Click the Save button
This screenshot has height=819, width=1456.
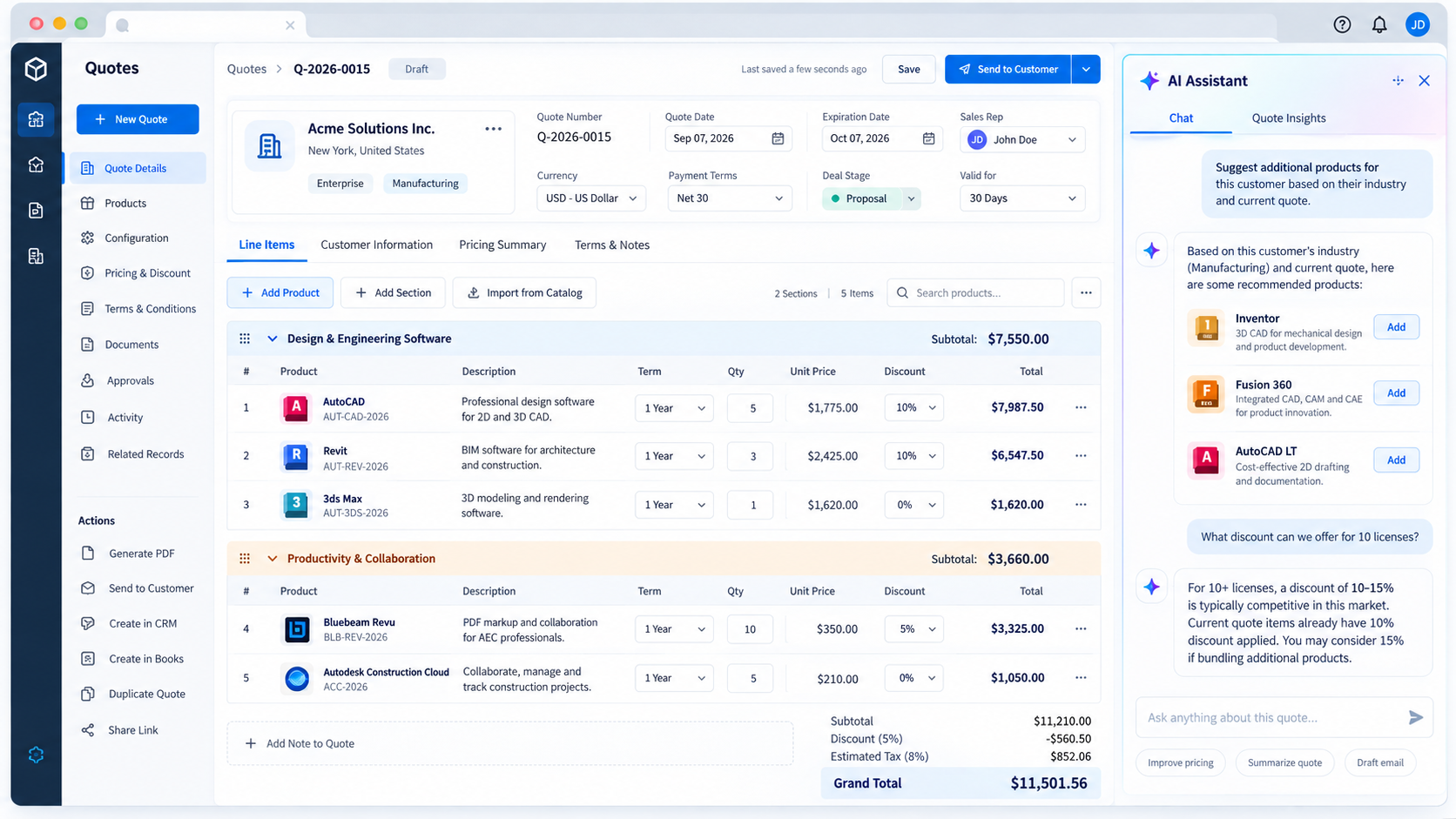[908, 69]
